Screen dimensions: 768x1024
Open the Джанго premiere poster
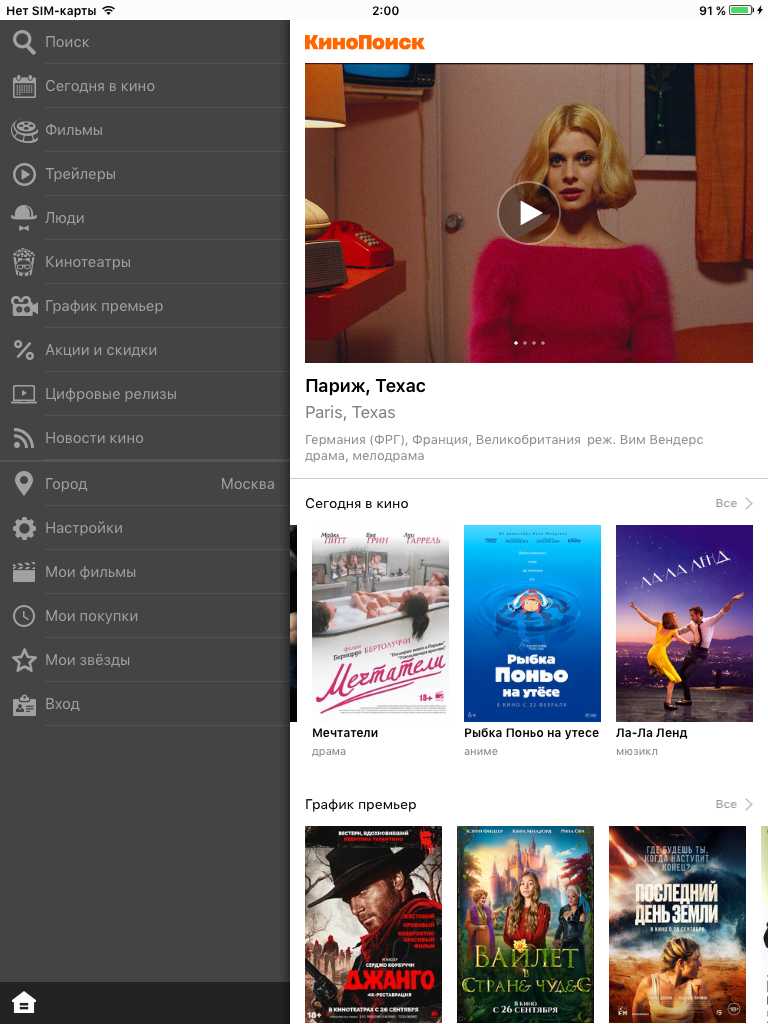coord(374,924)
